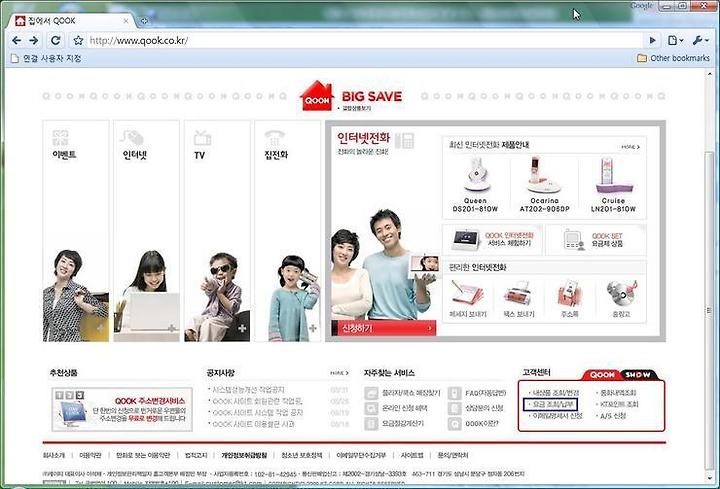Click the icon beside 온라인 신청 혜택

371,408
